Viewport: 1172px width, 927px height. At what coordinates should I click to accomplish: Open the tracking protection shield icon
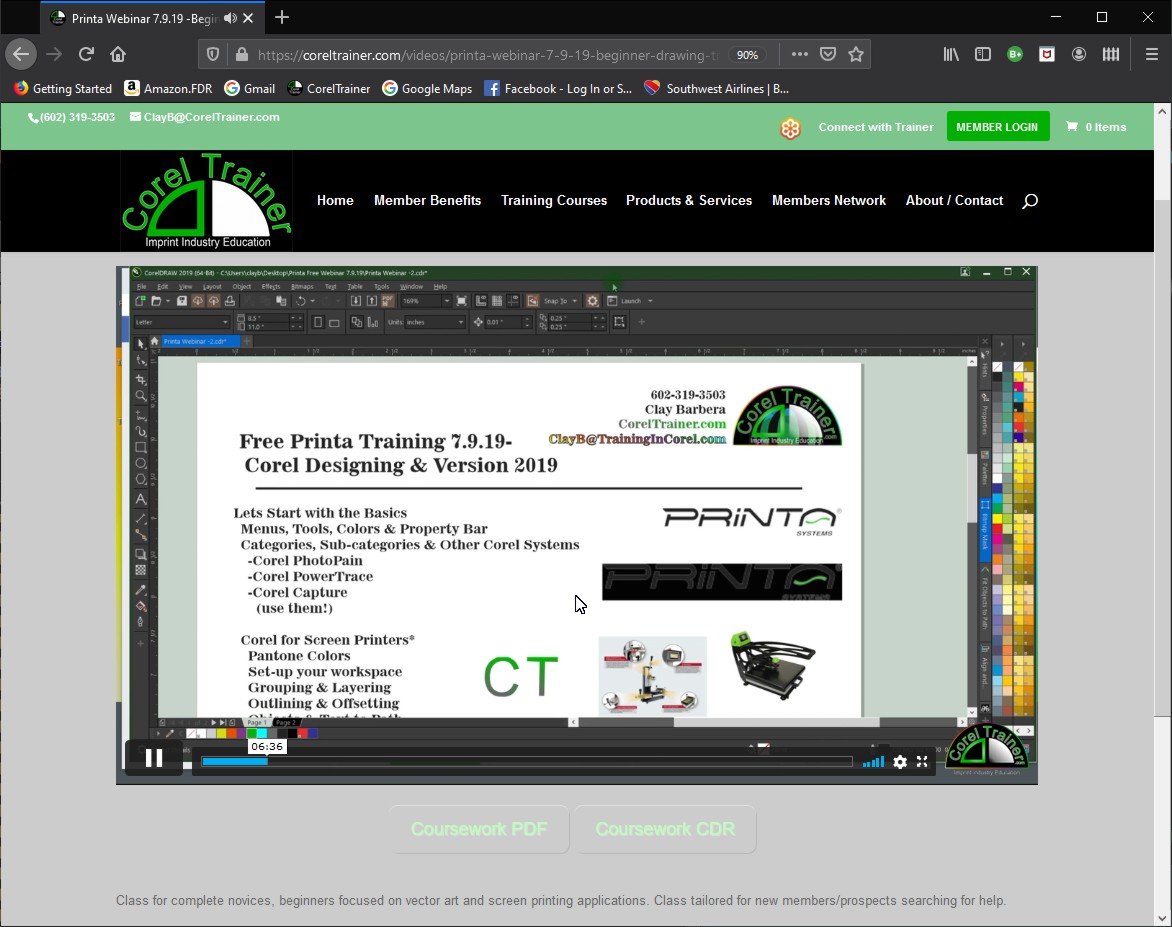(x=213, y=55)
